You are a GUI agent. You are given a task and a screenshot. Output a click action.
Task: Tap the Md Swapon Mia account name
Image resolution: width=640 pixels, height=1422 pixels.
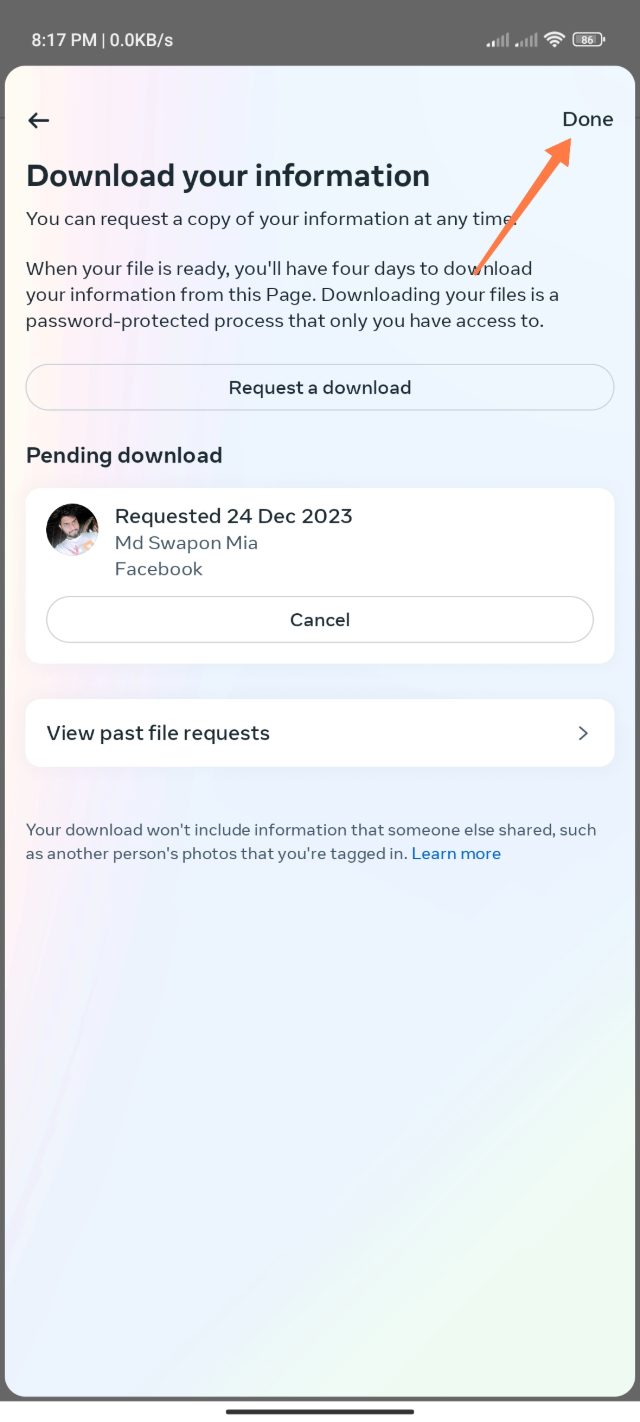[x=186, y=543]
